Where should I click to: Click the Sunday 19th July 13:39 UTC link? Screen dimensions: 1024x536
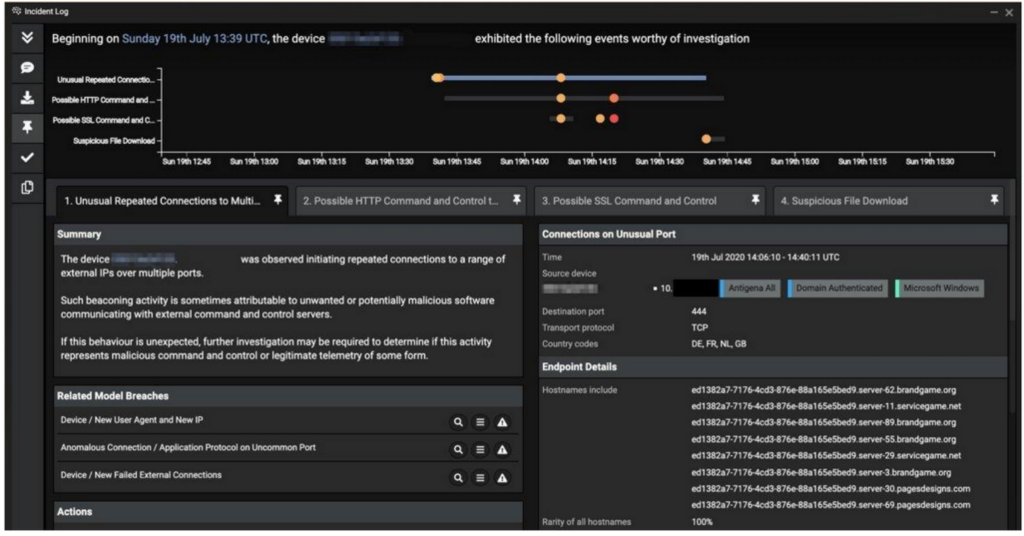[x=194, y=39]
